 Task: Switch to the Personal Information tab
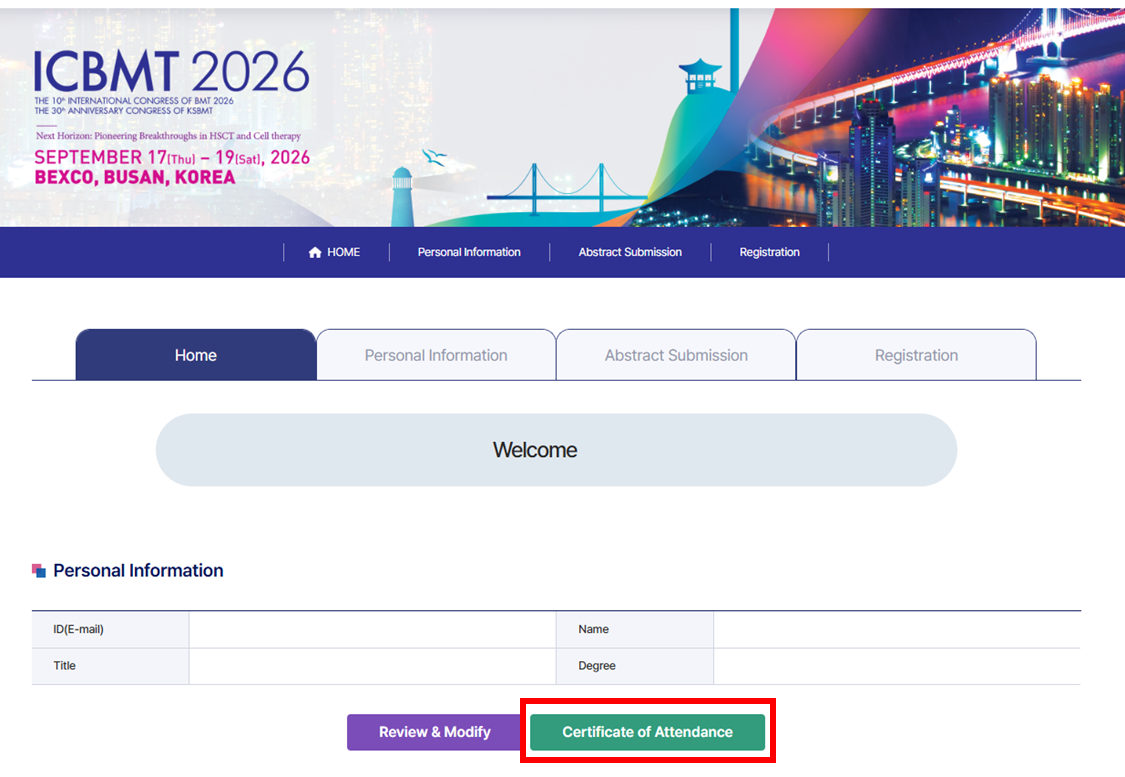pyautogui.click(x=436, y=355)
